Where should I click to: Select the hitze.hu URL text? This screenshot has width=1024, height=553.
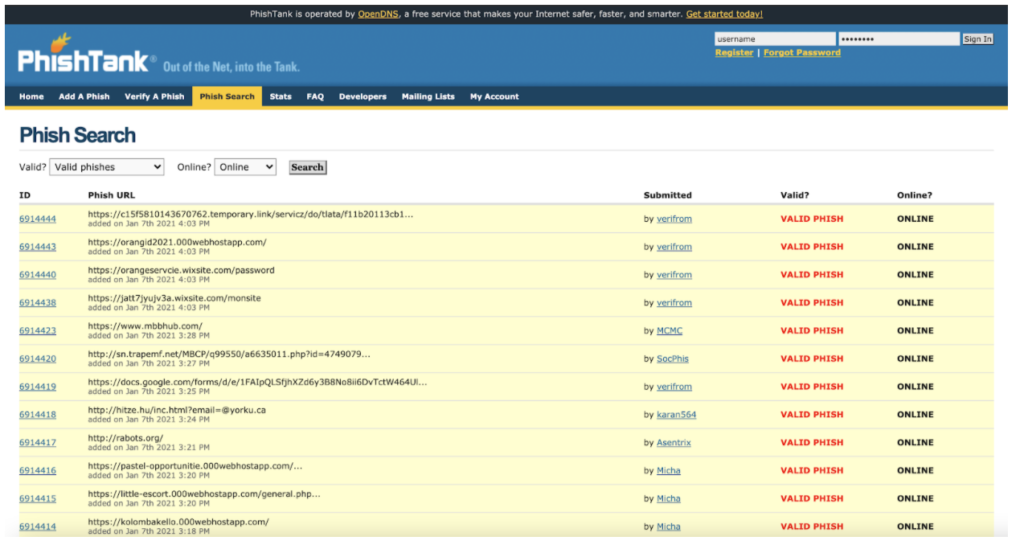pyautogui.click(x=176, y=411)
